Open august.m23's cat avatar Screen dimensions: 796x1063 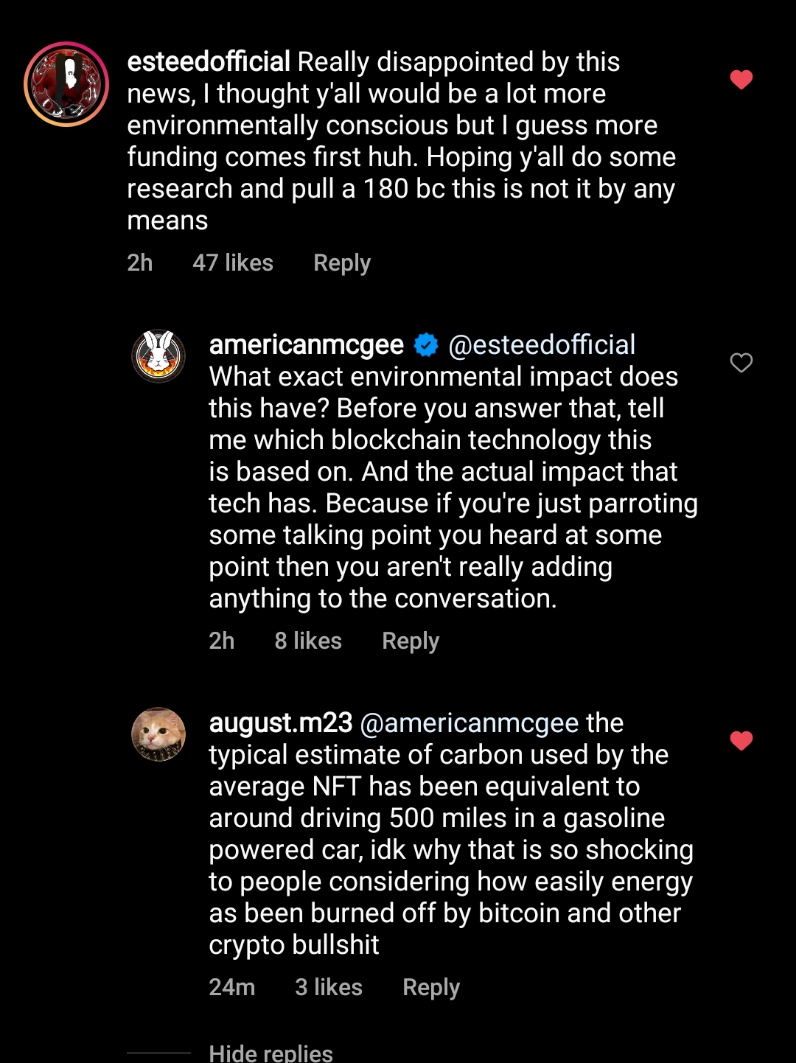[x=159, y=734]
